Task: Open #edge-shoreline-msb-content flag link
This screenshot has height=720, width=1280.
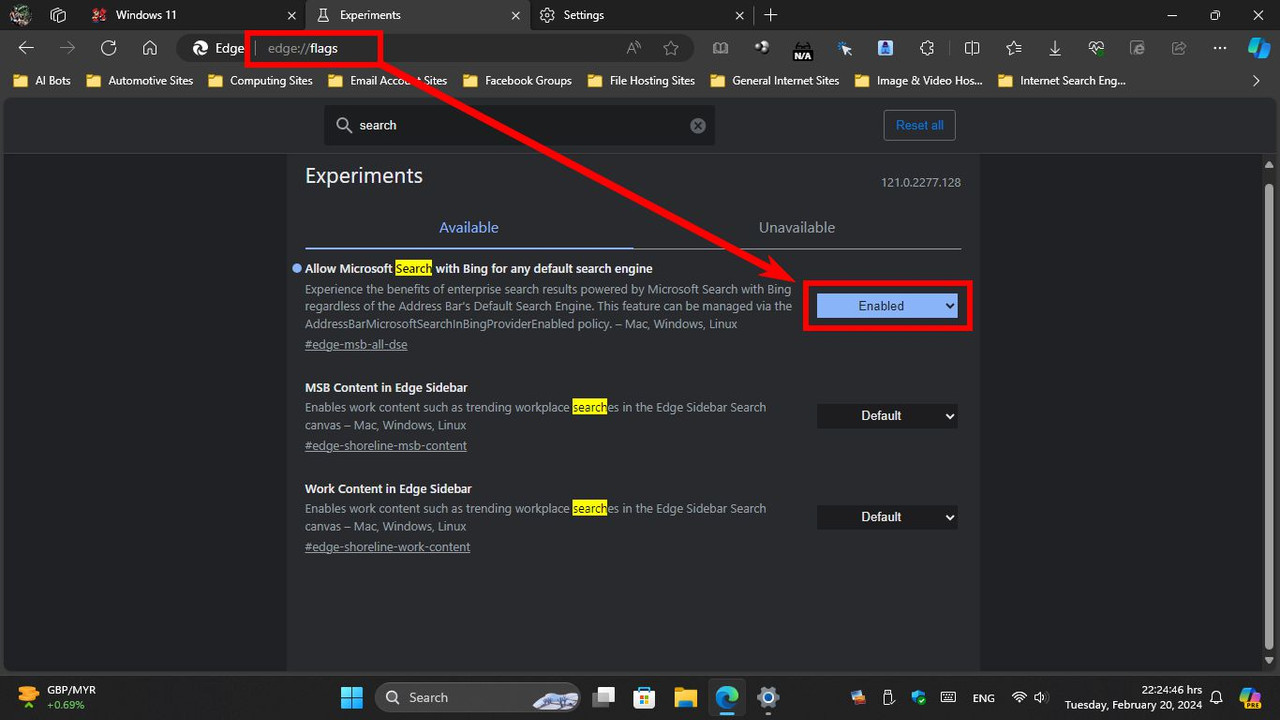Action: tap(386, 445)
